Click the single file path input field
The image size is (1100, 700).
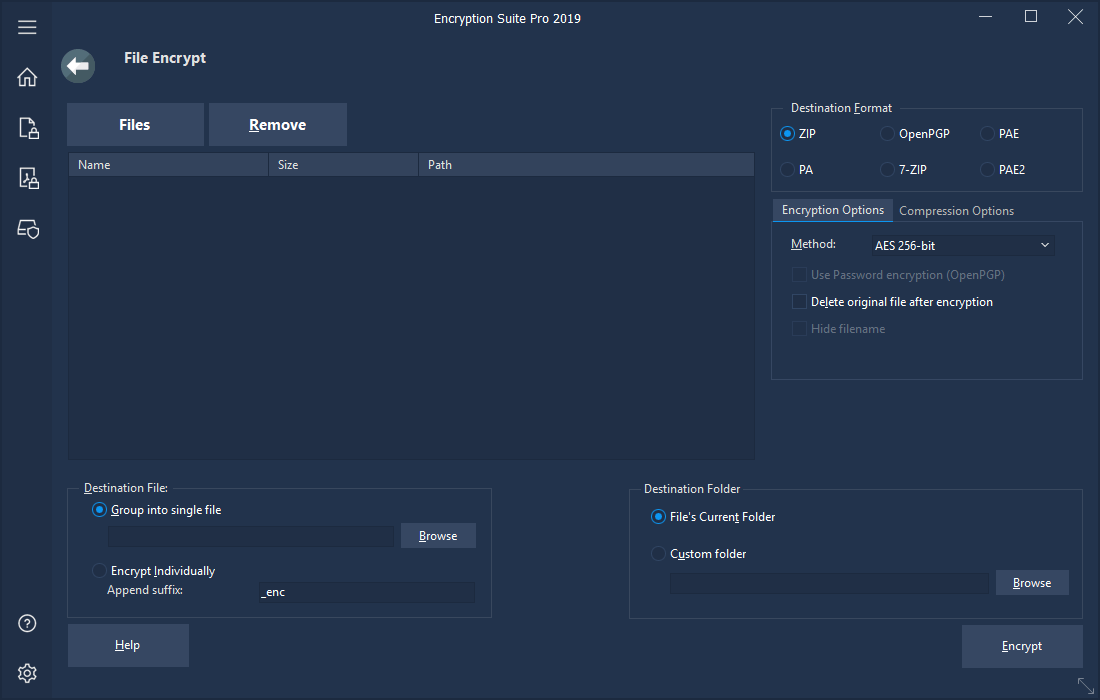click(x=251, y=537)
